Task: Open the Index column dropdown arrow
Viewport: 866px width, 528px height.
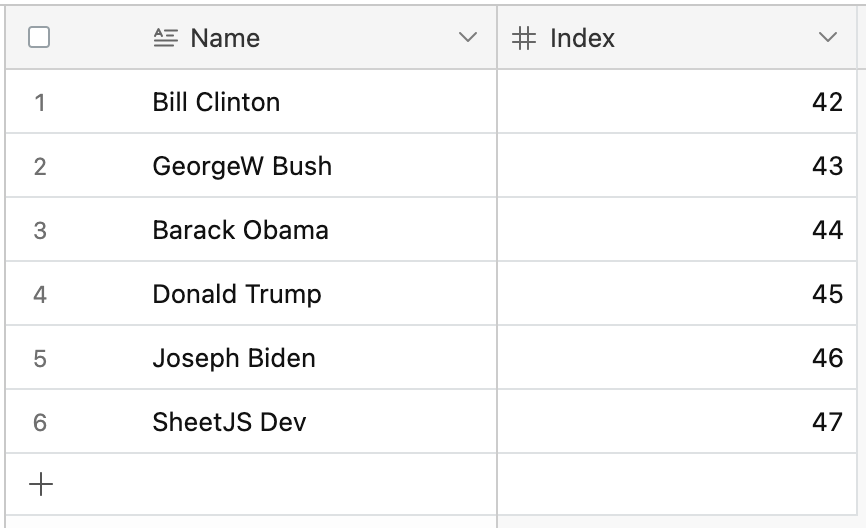Action: (x=827, y=38)
